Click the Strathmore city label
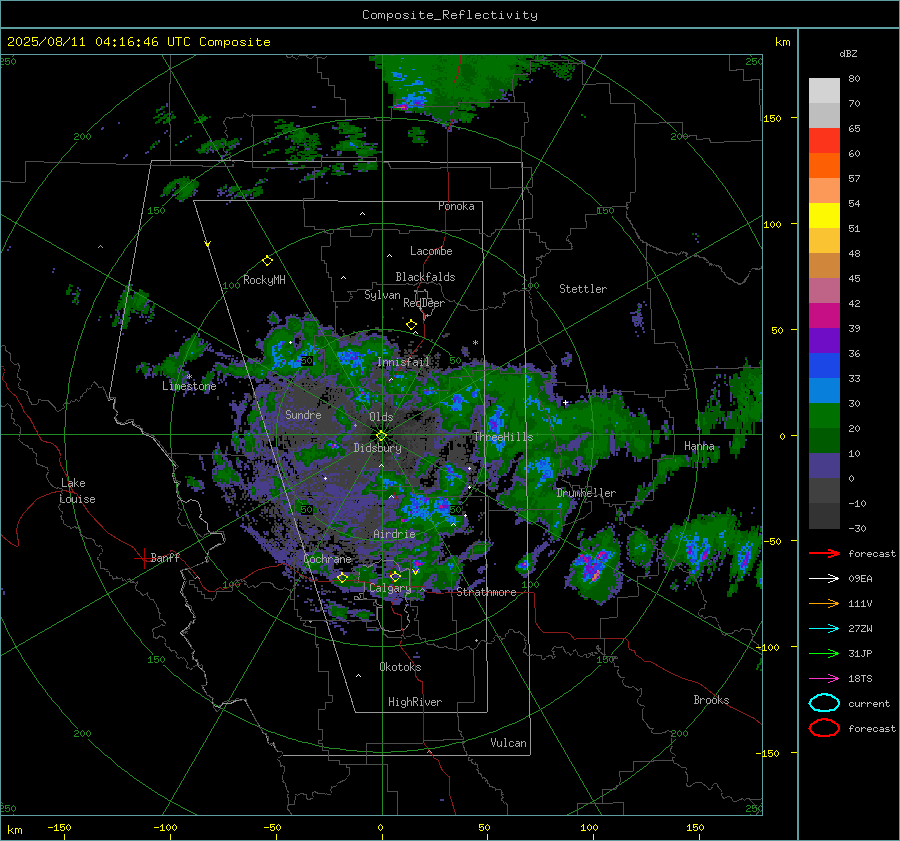 point(486,592)
